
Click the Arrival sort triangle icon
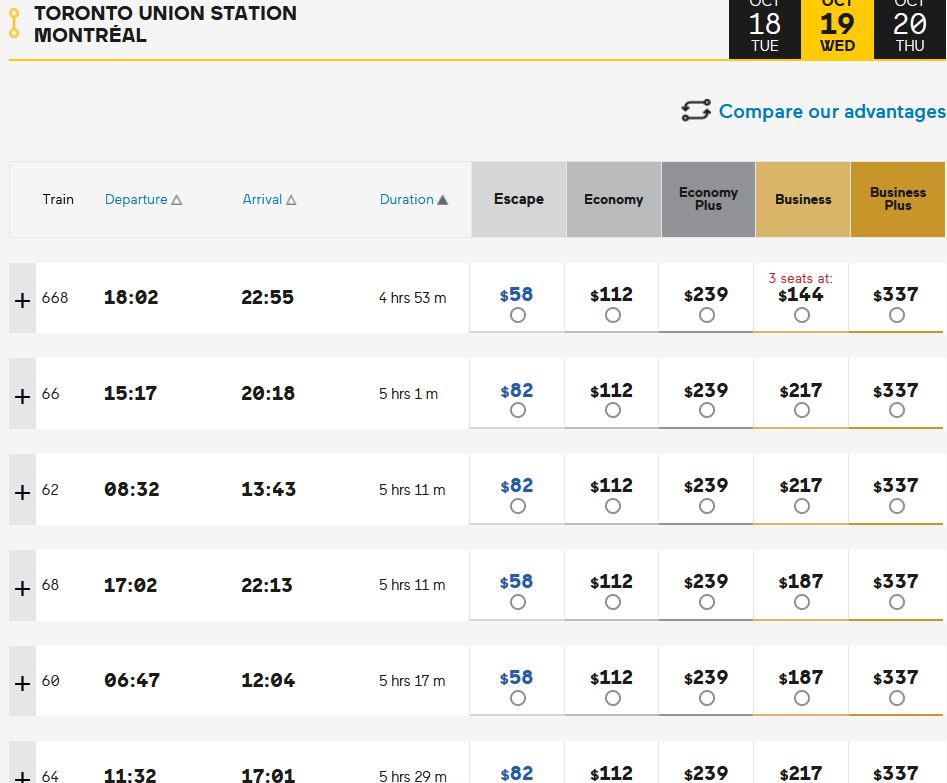[291, 200]
